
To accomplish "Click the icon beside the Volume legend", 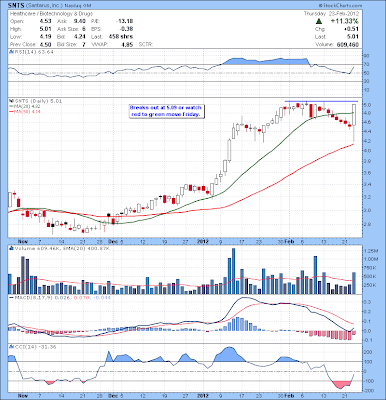I will 11,248.
